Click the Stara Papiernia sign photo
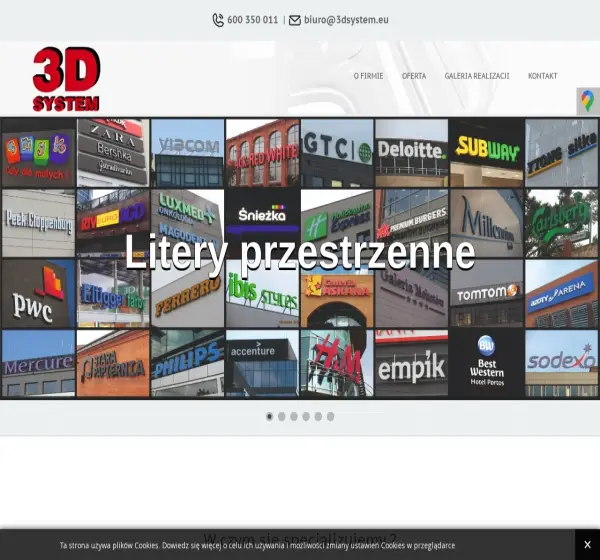This screenshot has width=600, height=560. (x=113, y=363)
